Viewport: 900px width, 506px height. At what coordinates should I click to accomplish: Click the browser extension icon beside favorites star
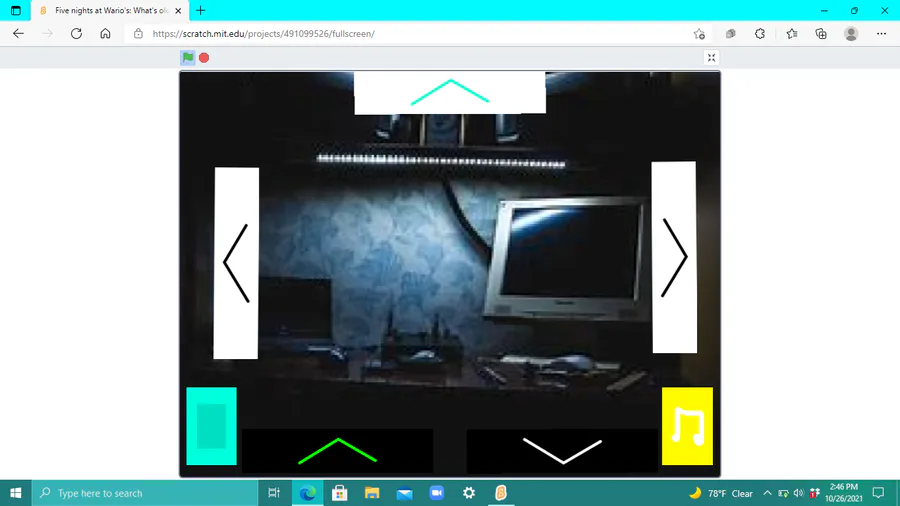click(x=731, y=34)
